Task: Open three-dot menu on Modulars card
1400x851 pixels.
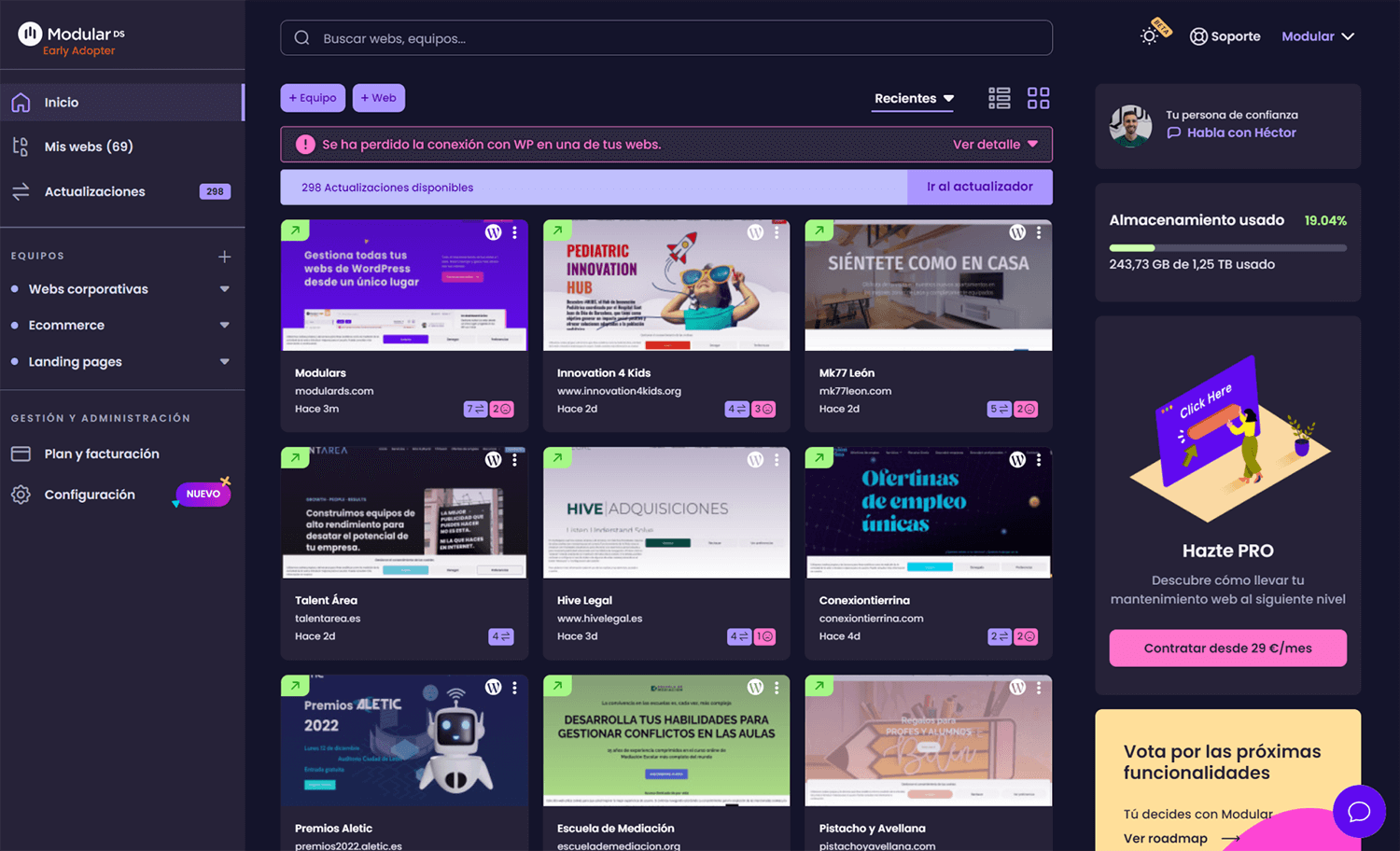Action: click(514, 232)
